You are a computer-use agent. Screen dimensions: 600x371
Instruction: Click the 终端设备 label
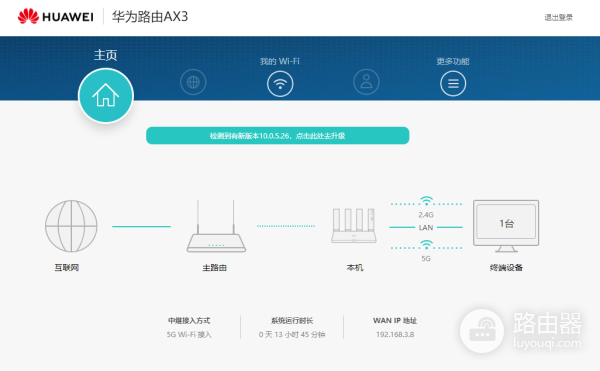506,267
